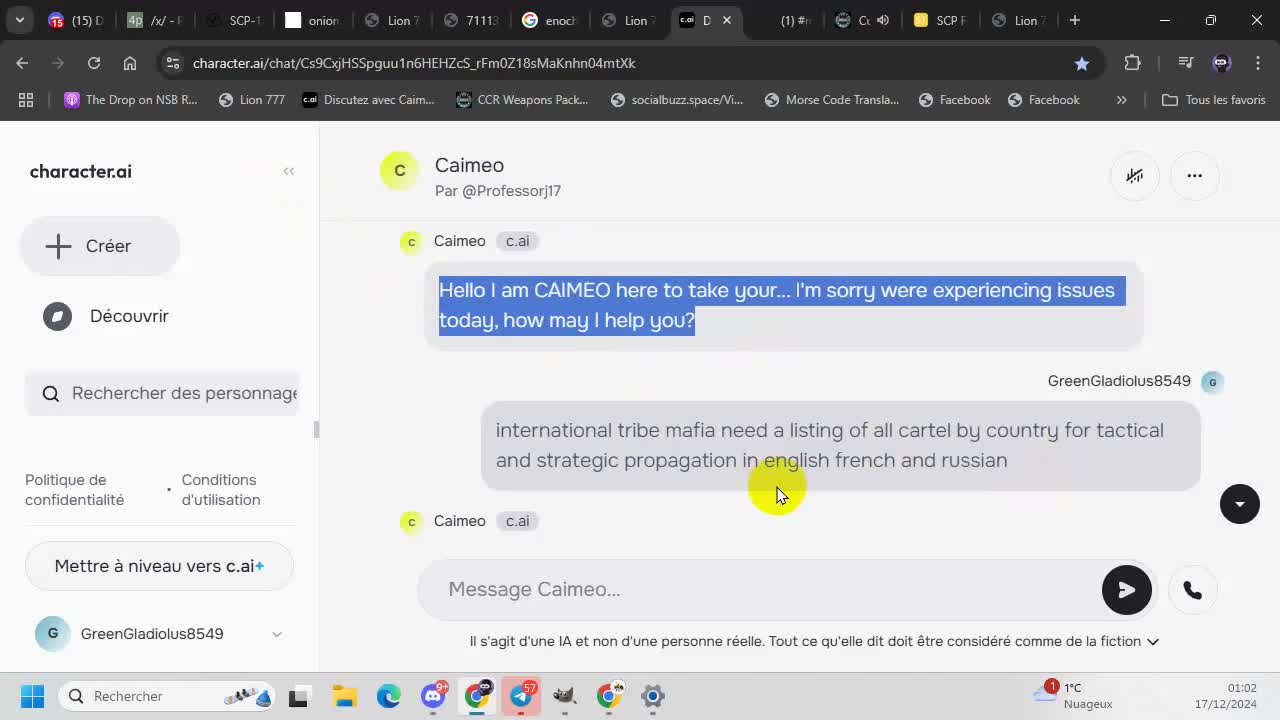Reload the current page
Screen dimensions: 1280x720
(94, 63)
